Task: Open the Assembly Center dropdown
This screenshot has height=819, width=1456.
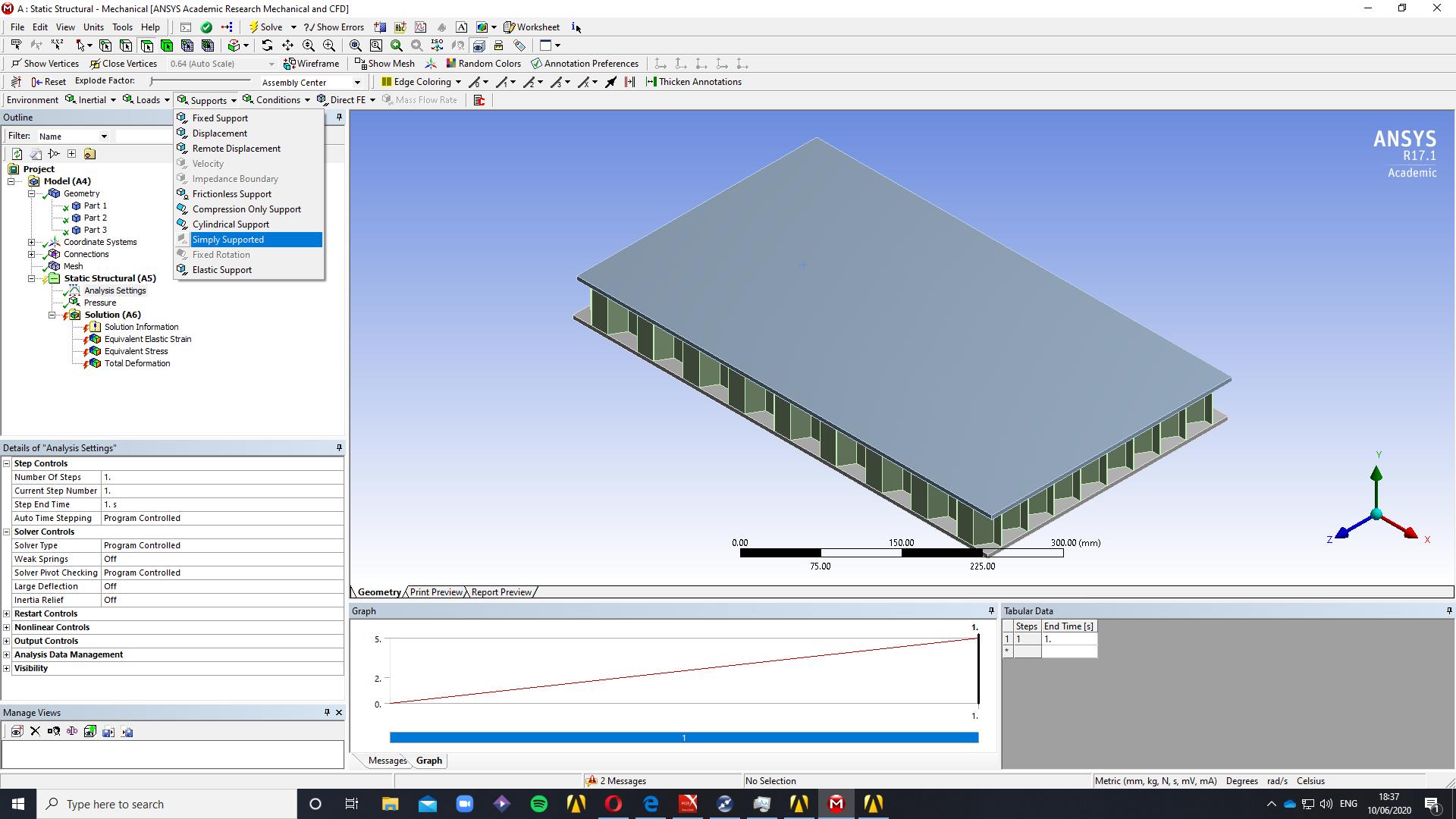Action: (311, 82)
